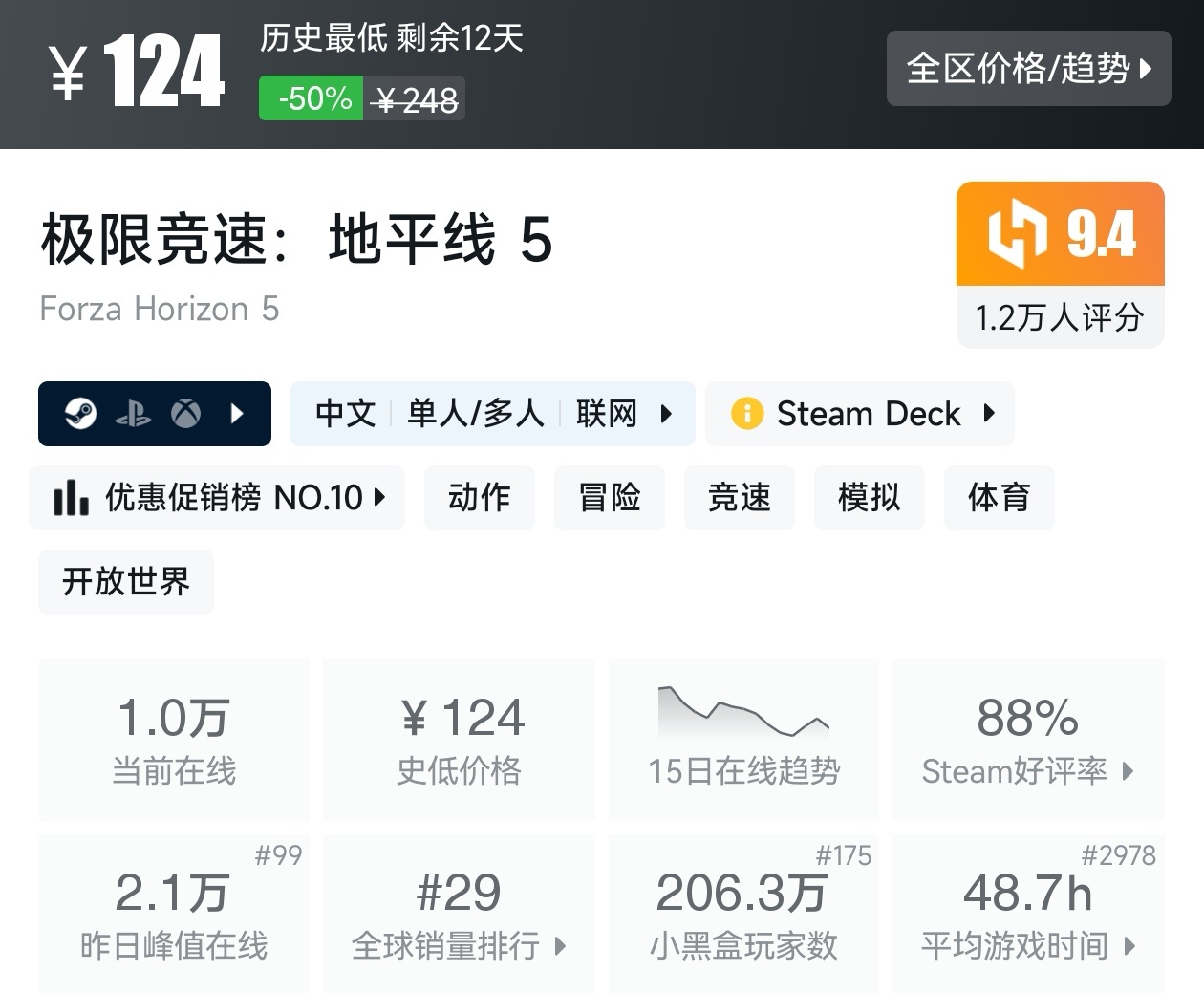Select the 模拟 genre tag

coord(869,498)
